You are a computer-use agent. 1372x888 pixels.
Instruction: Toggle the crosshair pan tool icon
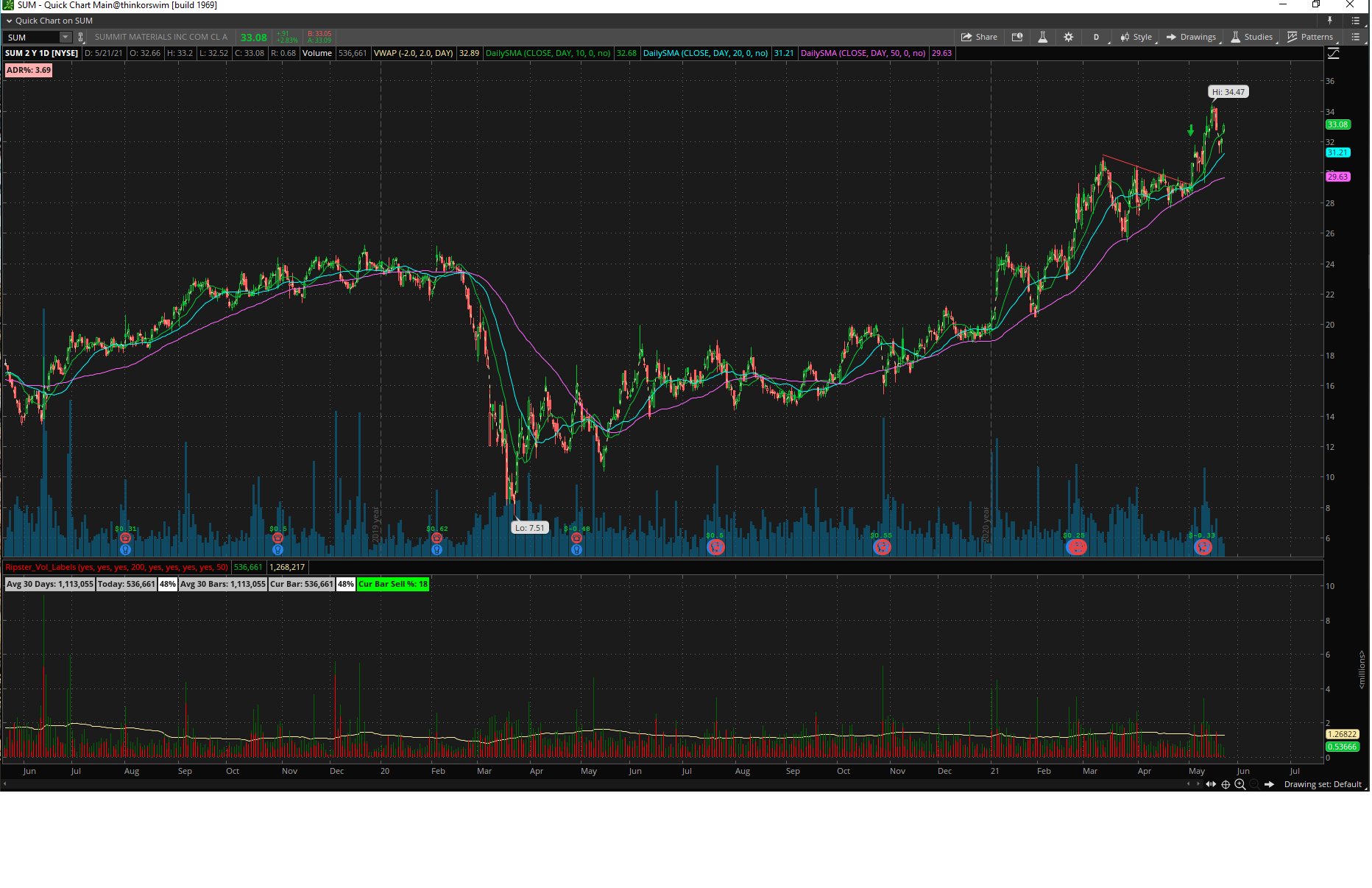coord(1226,784)
